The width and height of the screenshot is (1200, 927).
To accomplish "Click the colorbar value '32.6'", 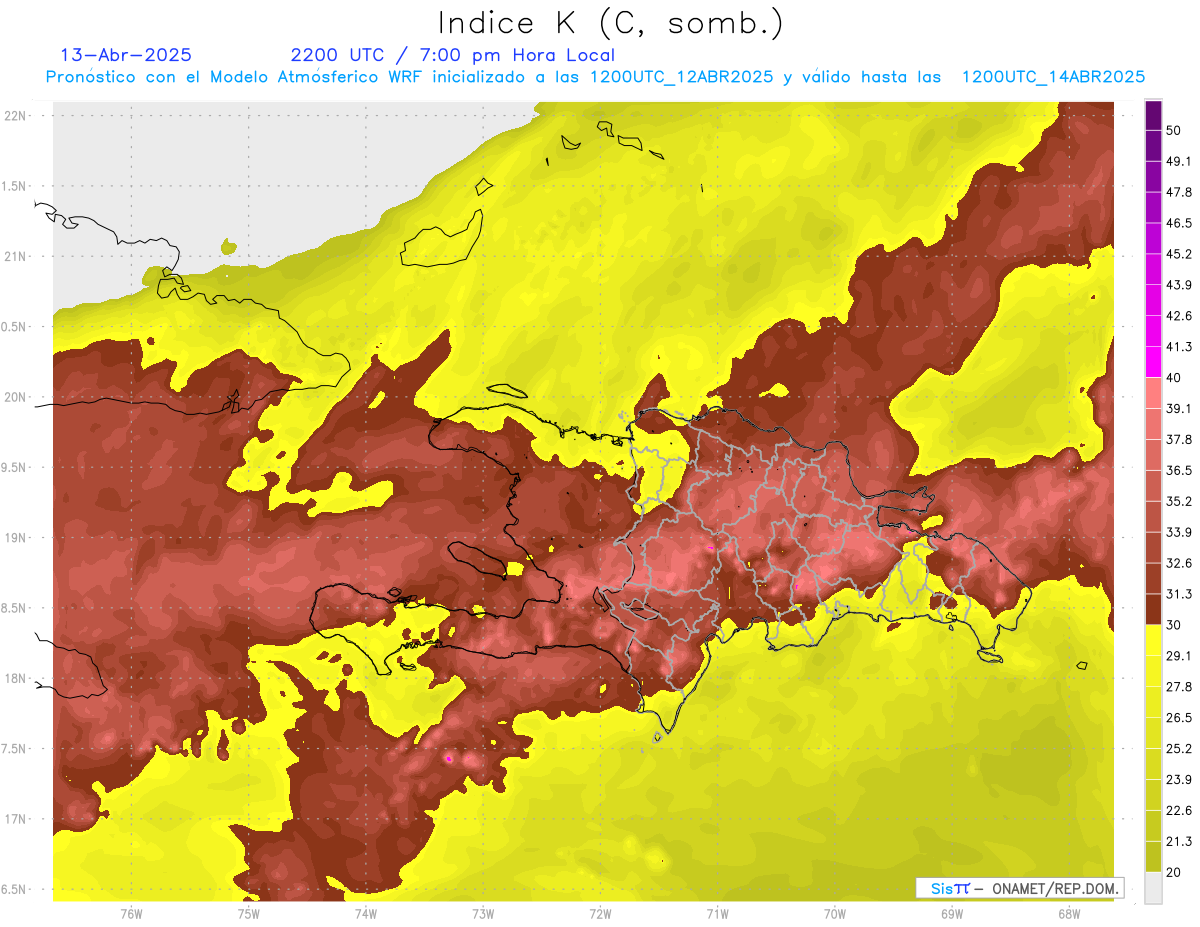I will (1179, 563).
